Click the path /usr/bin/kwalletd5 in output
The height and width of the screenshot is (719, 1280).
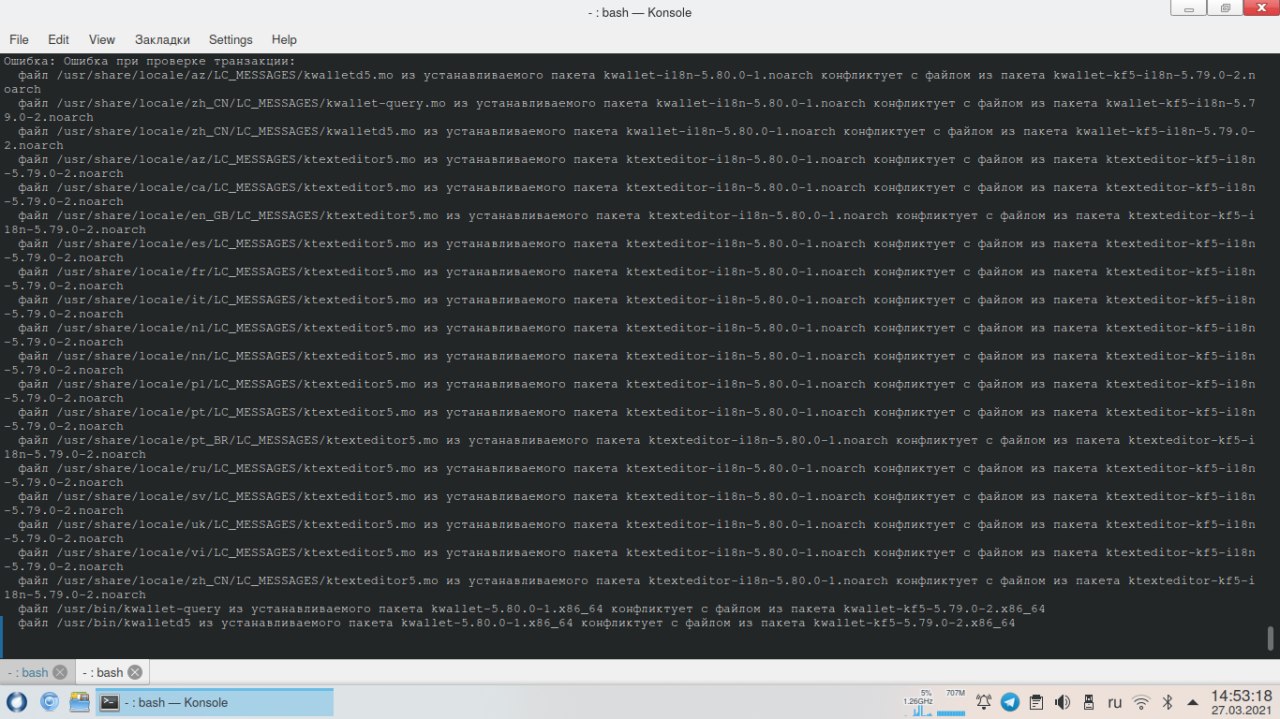pos(125,622)
